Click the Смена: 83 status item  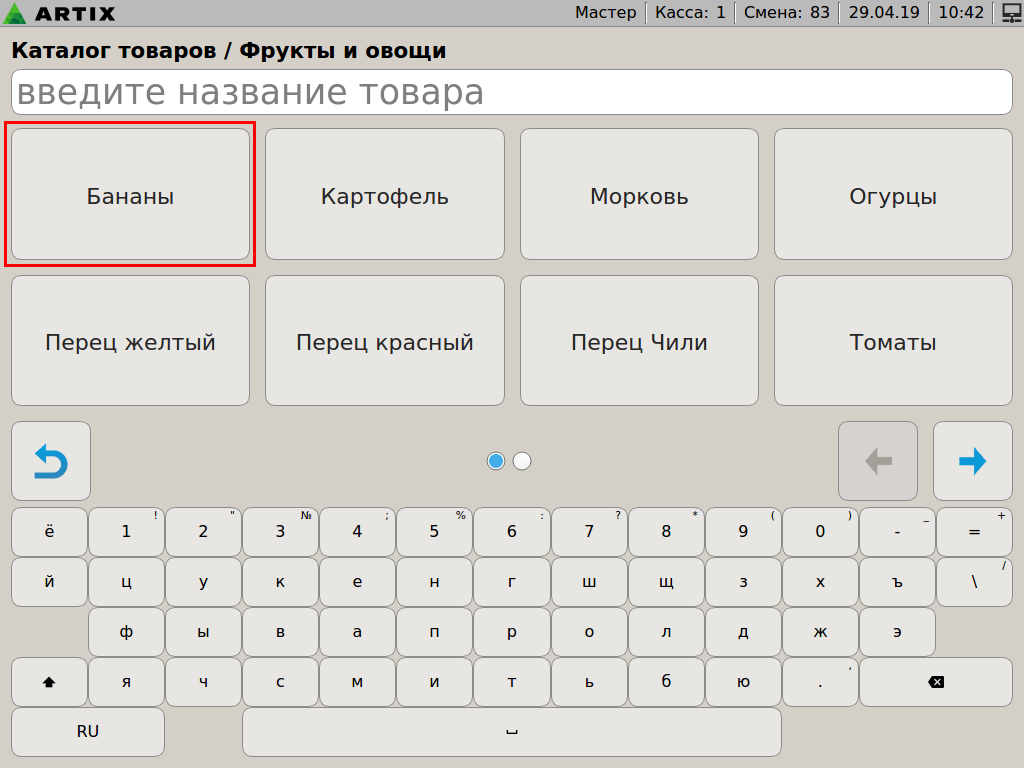787,13
